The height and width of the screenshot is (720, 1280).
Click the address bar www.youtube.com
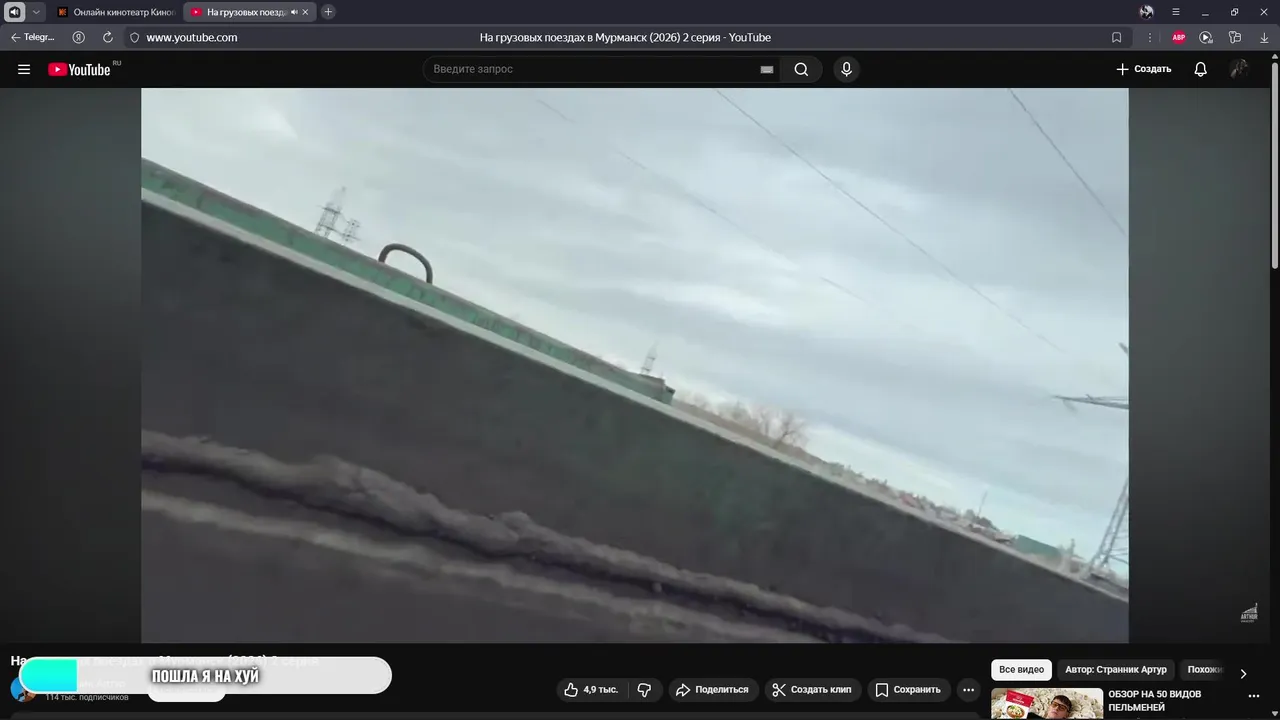(192, 37)
